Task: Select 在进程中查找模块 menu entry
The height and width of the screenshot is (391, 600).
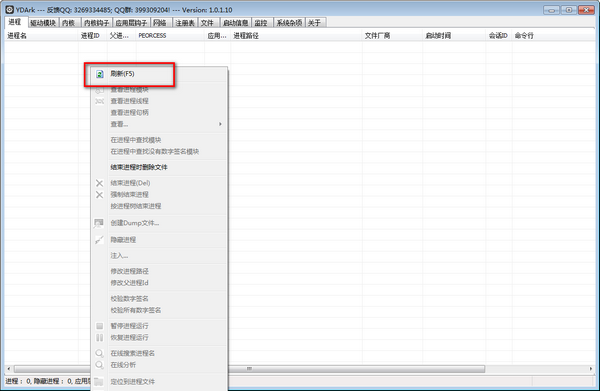Action: tap(136, 140)
